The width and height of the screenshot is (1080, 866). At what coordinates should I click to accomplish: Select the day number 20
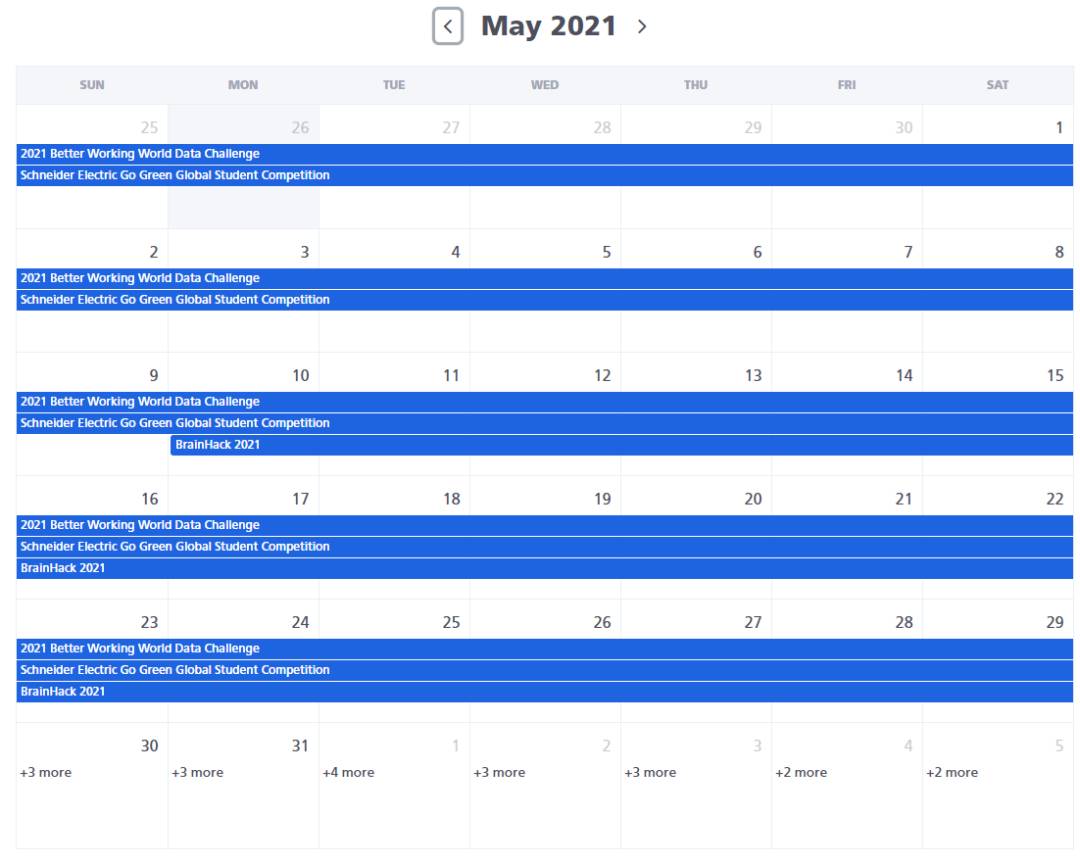[x=753, y=499]
